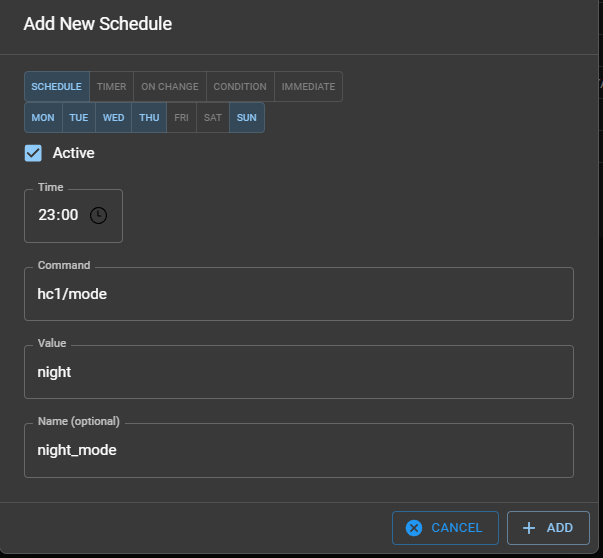Choose the IMMEDIATE tab
This screenshot has height=558, width=603.
[308, 87]
